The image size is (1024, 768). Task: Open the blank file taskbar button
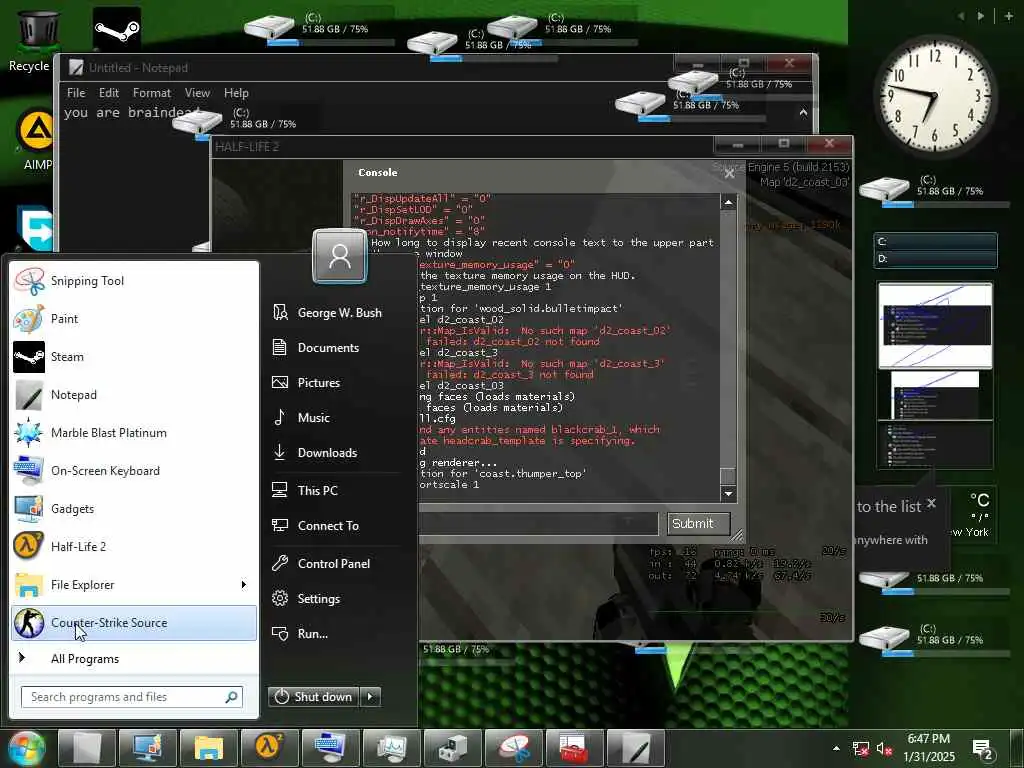point(87,748)
